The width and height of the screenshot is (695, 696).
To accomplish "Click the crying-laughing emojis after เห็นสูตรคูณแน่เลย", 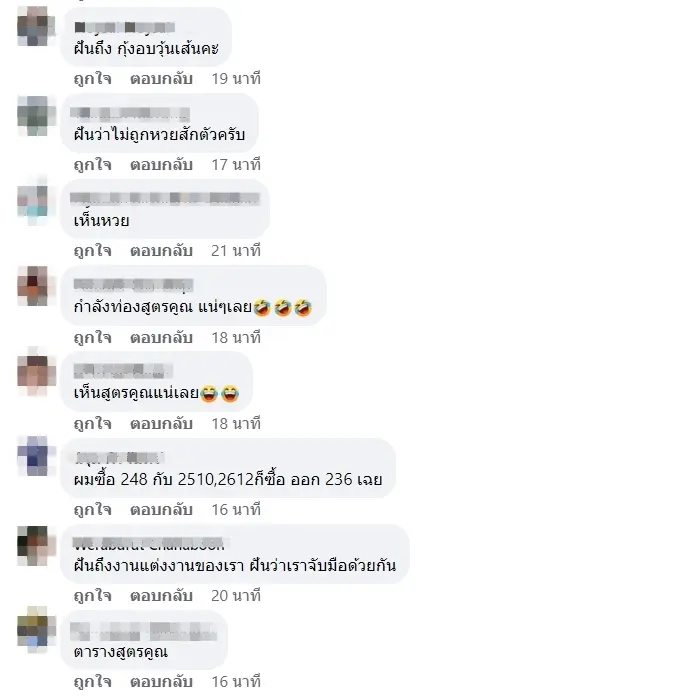I will pos(219,394).
